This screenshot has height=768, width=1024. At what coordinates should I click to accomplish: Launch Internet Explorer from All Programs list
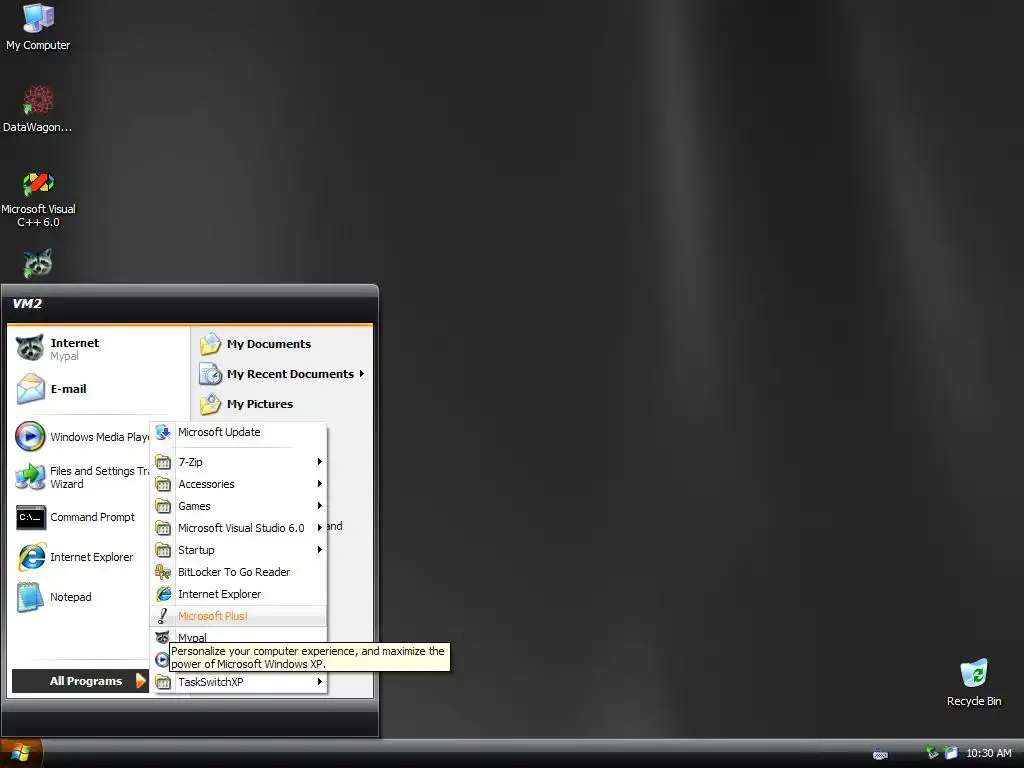239,594
